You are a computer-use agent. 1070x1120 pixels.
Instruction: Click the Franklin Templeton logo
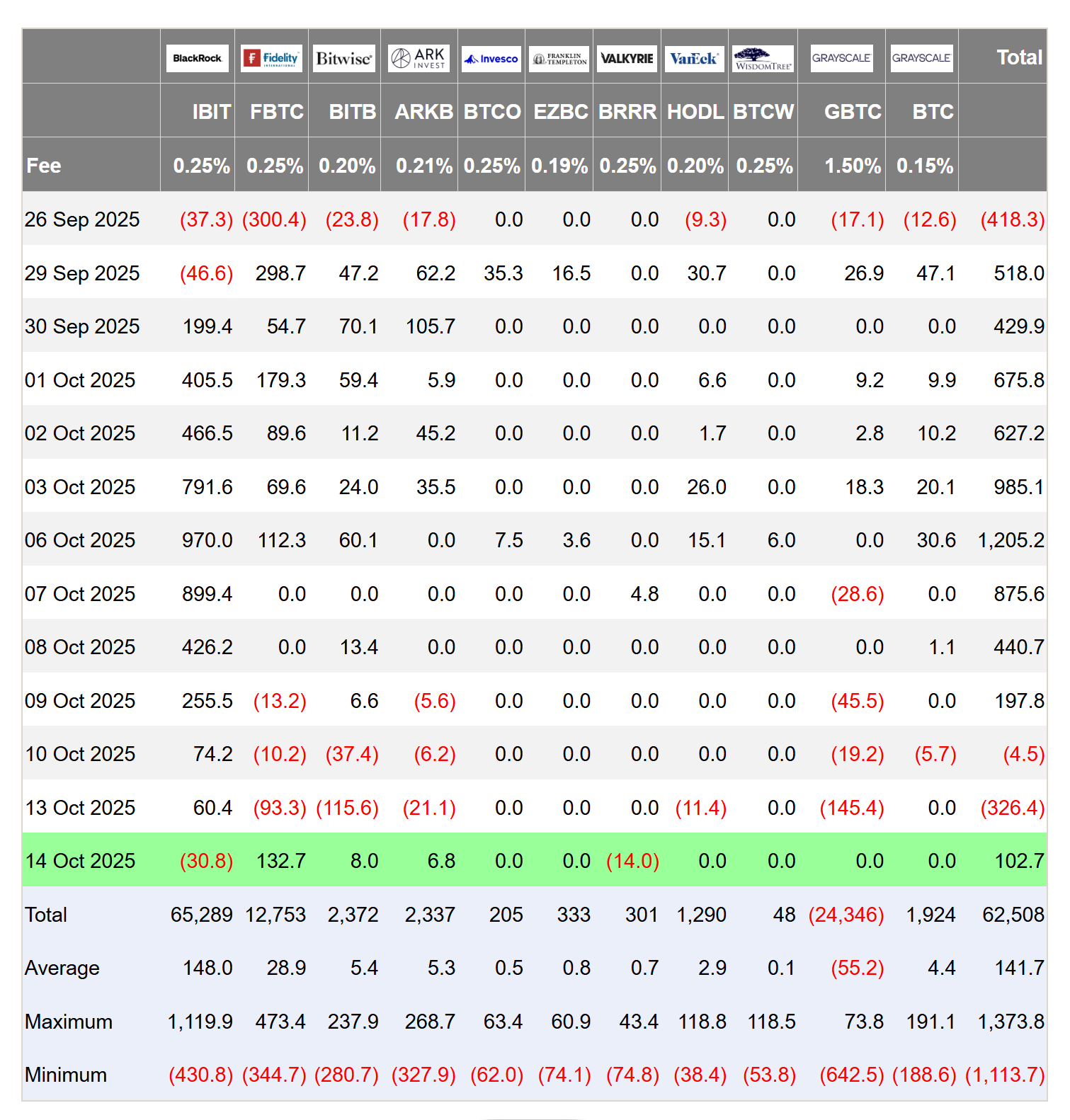559,59
